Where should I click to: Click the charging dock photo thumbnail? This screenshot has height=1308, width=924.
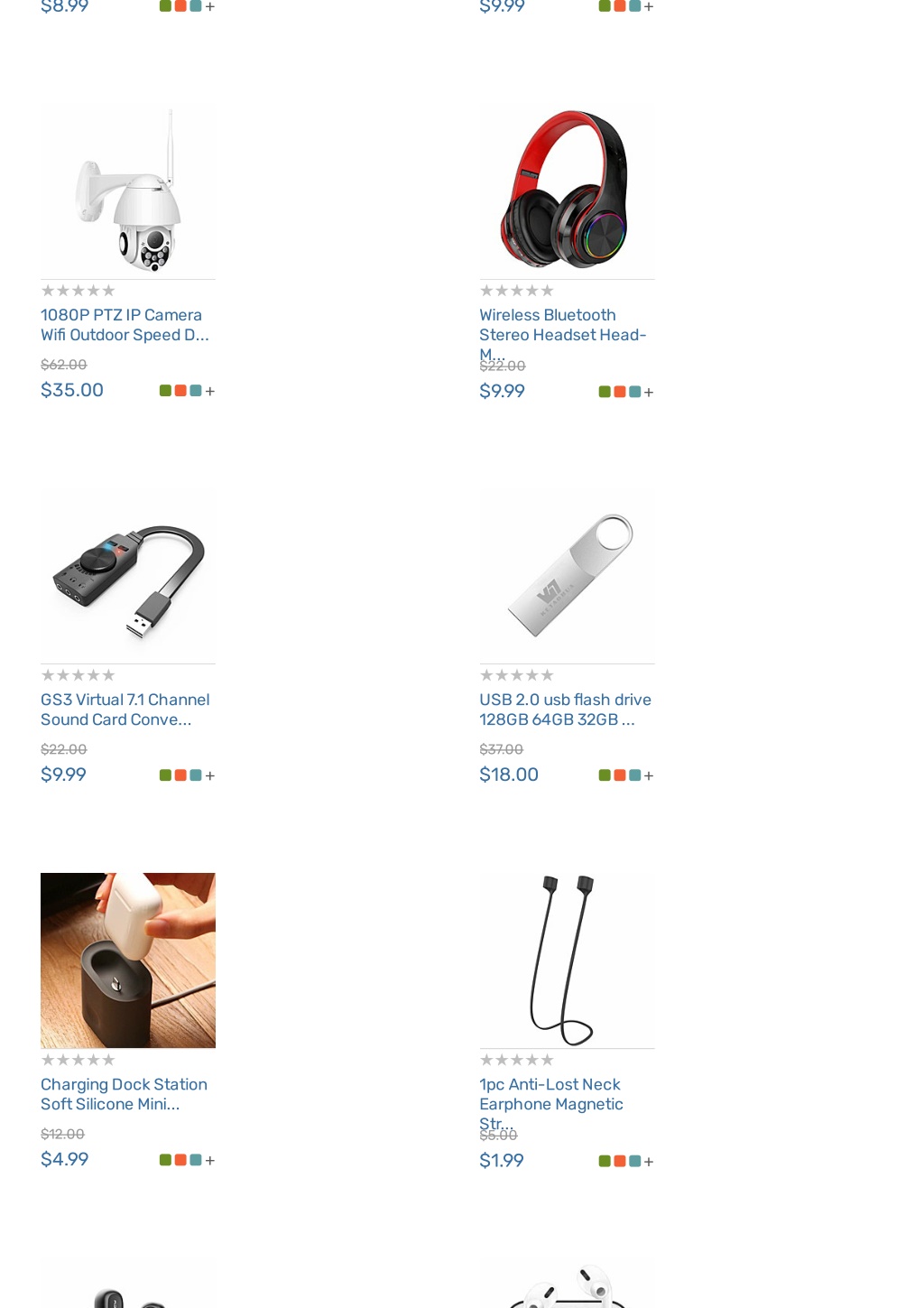pos(128,960)
